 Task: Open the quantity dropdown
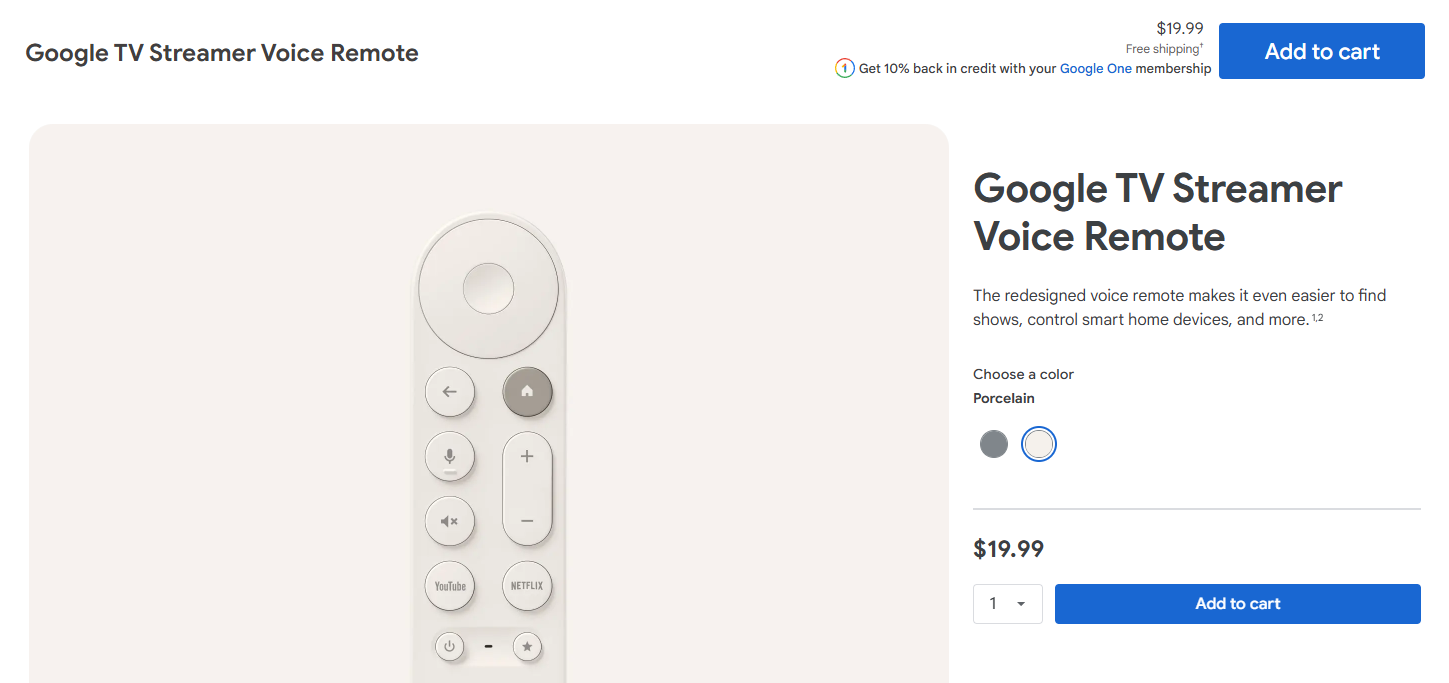(1008, 604)
